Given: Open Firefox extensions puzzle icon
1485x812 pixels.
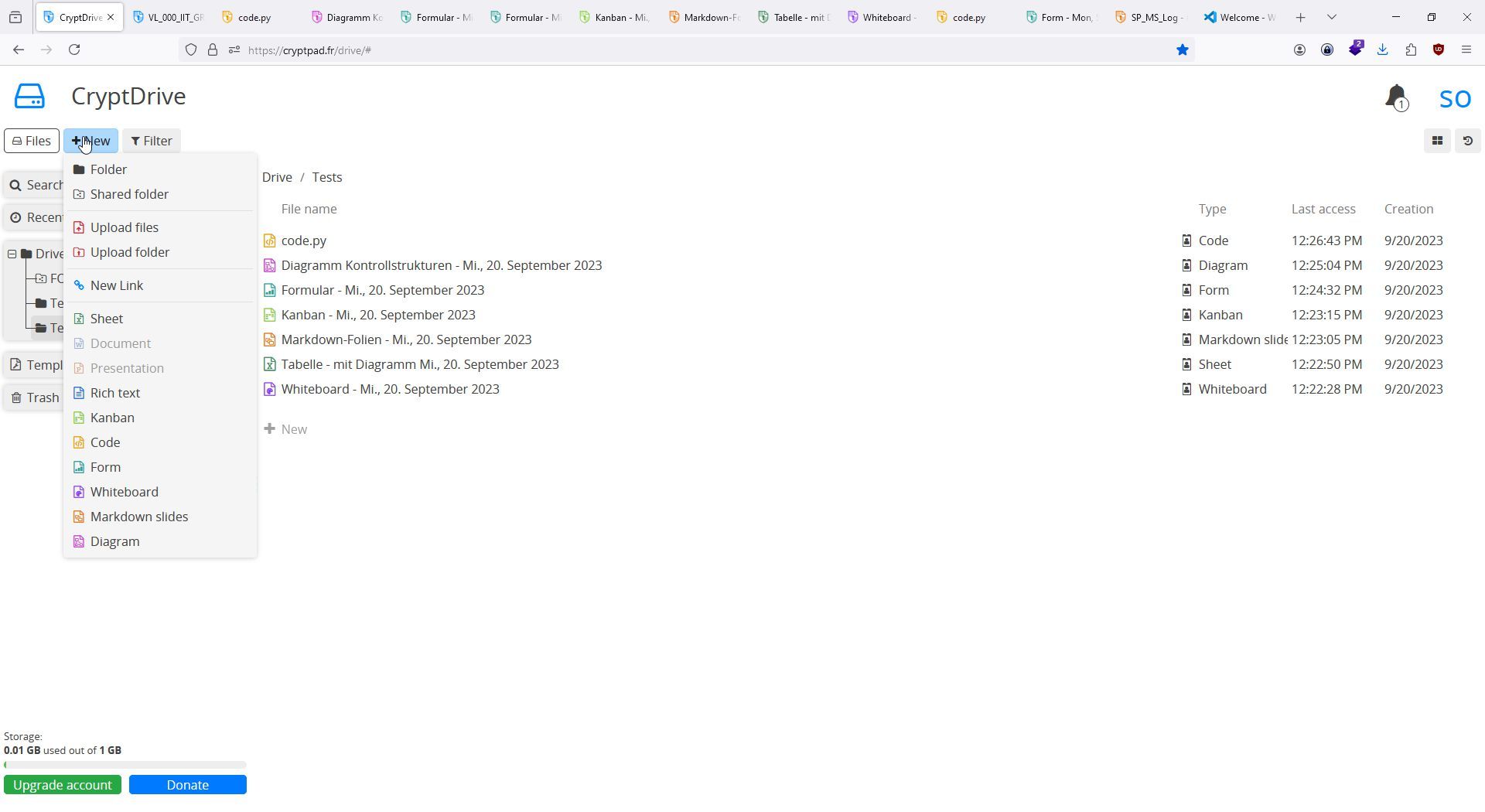Looking at the screenshot, I should (x=1411, y=49).
